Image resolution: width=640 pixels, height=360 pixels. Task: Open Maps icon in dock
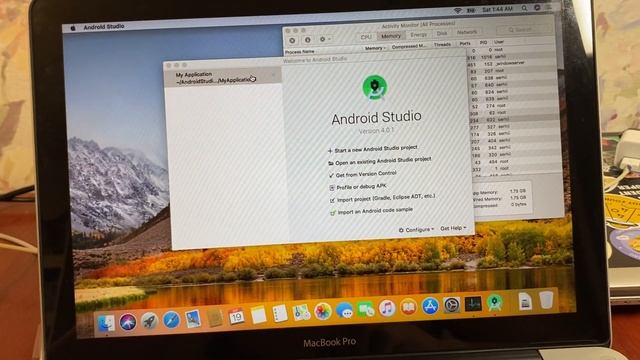coord(302,313)
